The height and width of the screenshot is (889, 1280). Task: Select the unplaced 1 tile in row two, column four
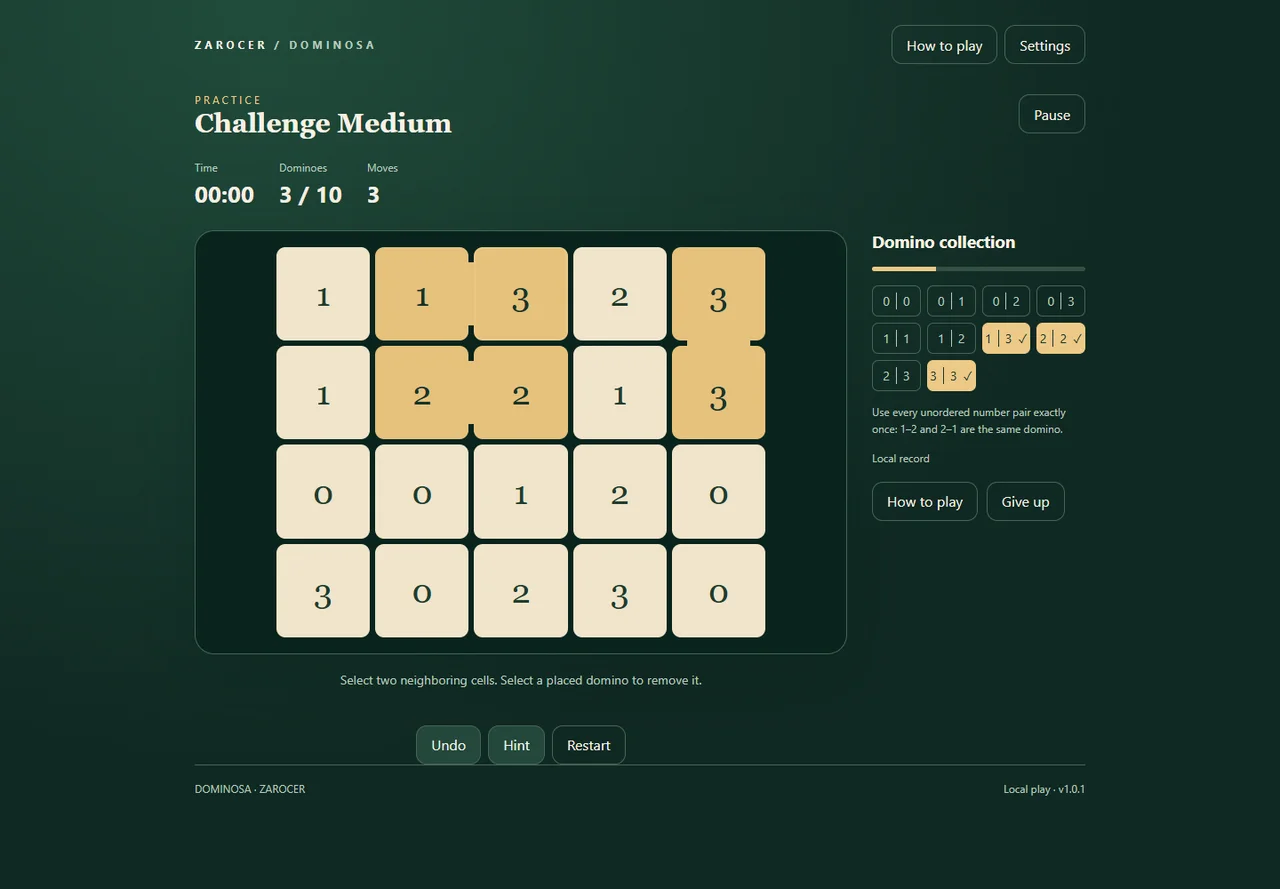(620, 393)
